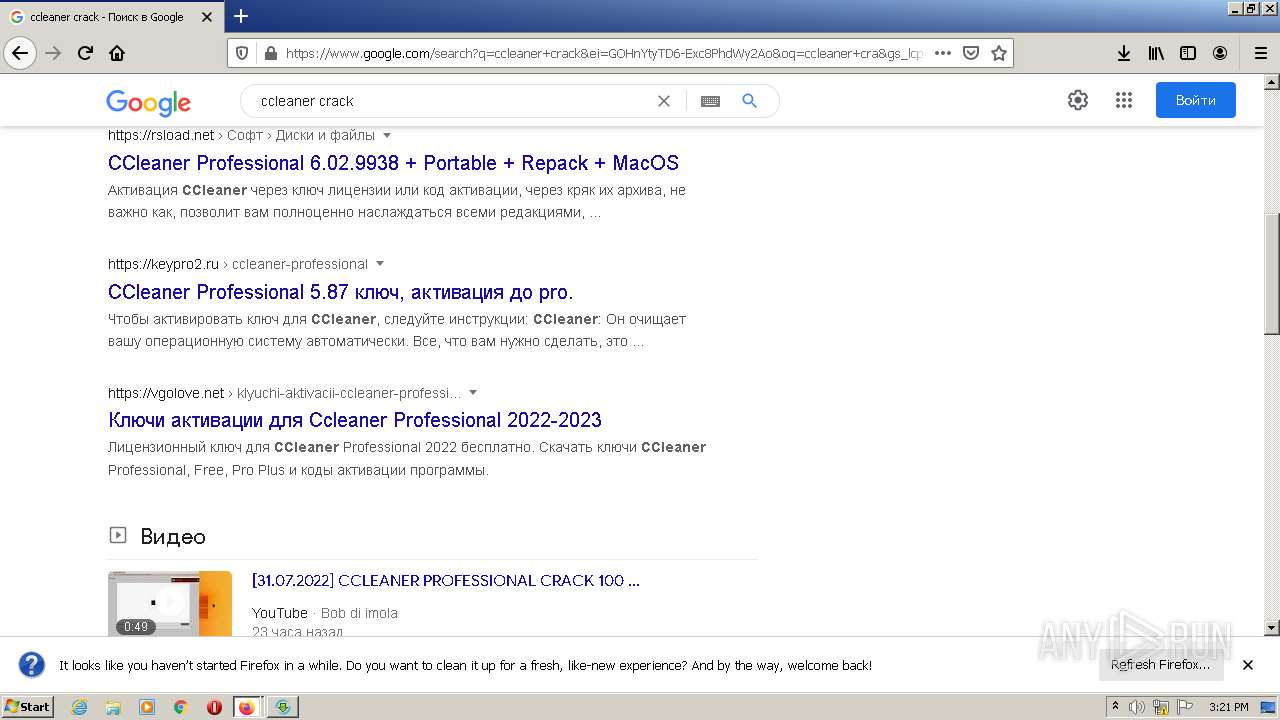Image resolution: width=1280 pixels, height=720 pixels.
Task: Click the Видео section heading
Action: coord(173,537)
